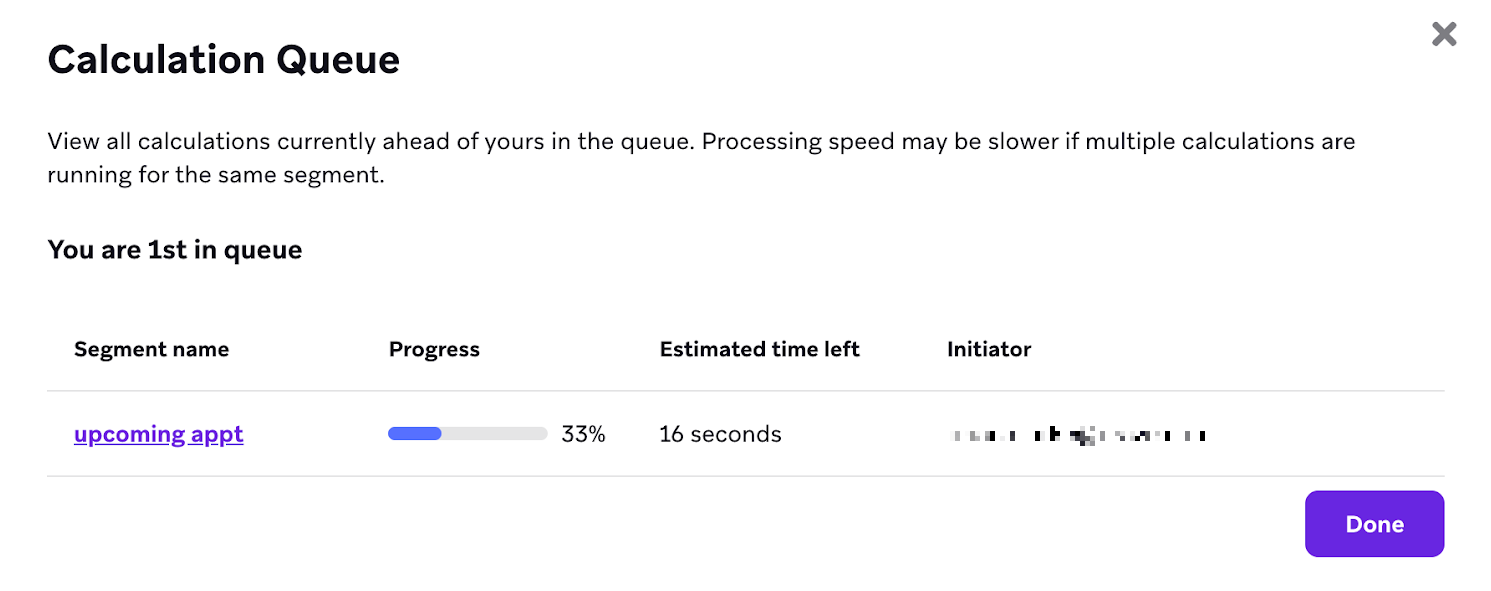Click the 'Processing speed may be slower' sentence
Screen dimensions: 1491x591
1028,141
